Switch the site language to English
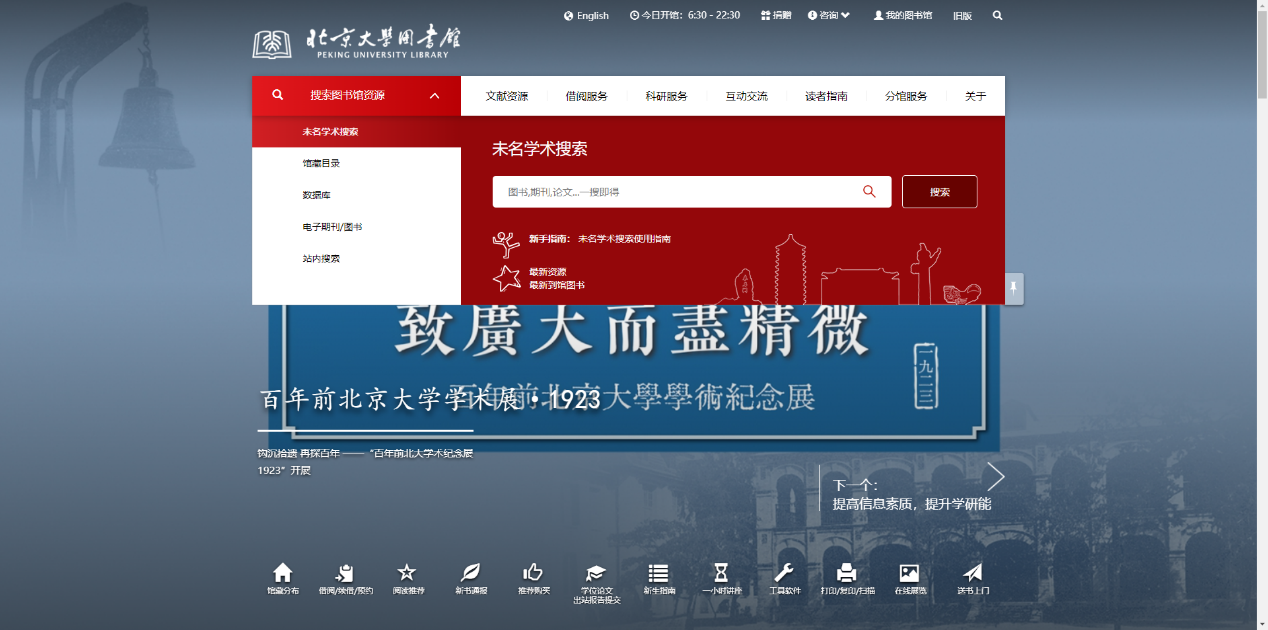 pos(586,15)
